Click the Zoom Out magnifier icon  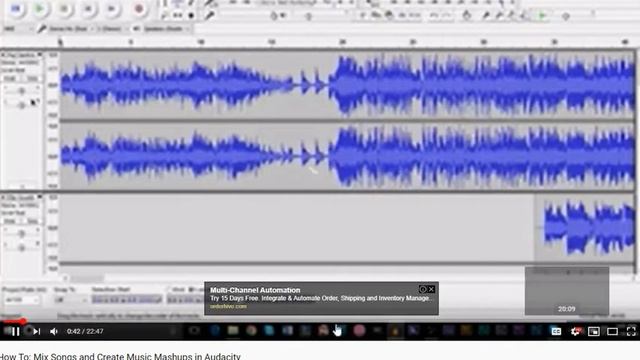[499, 16]
